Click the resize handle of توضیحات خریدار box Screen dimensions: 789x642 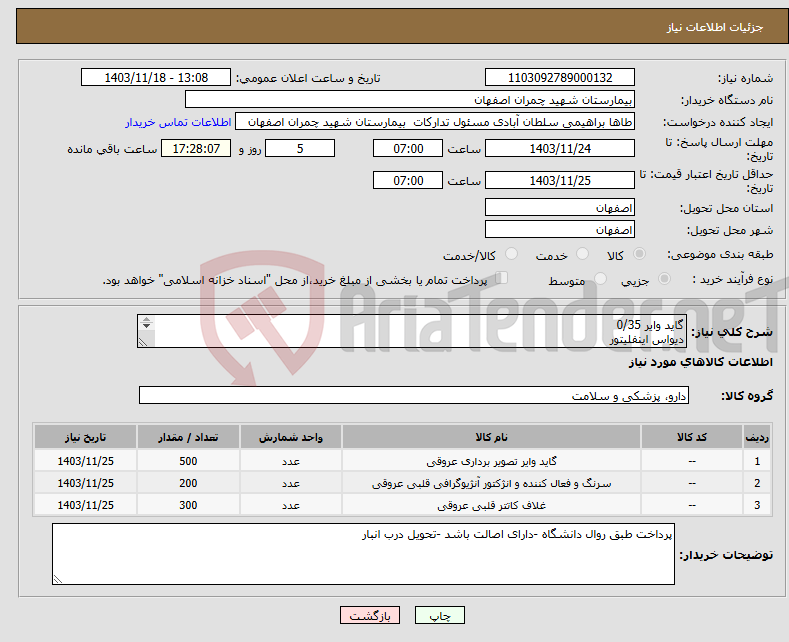tap(58, 580)
